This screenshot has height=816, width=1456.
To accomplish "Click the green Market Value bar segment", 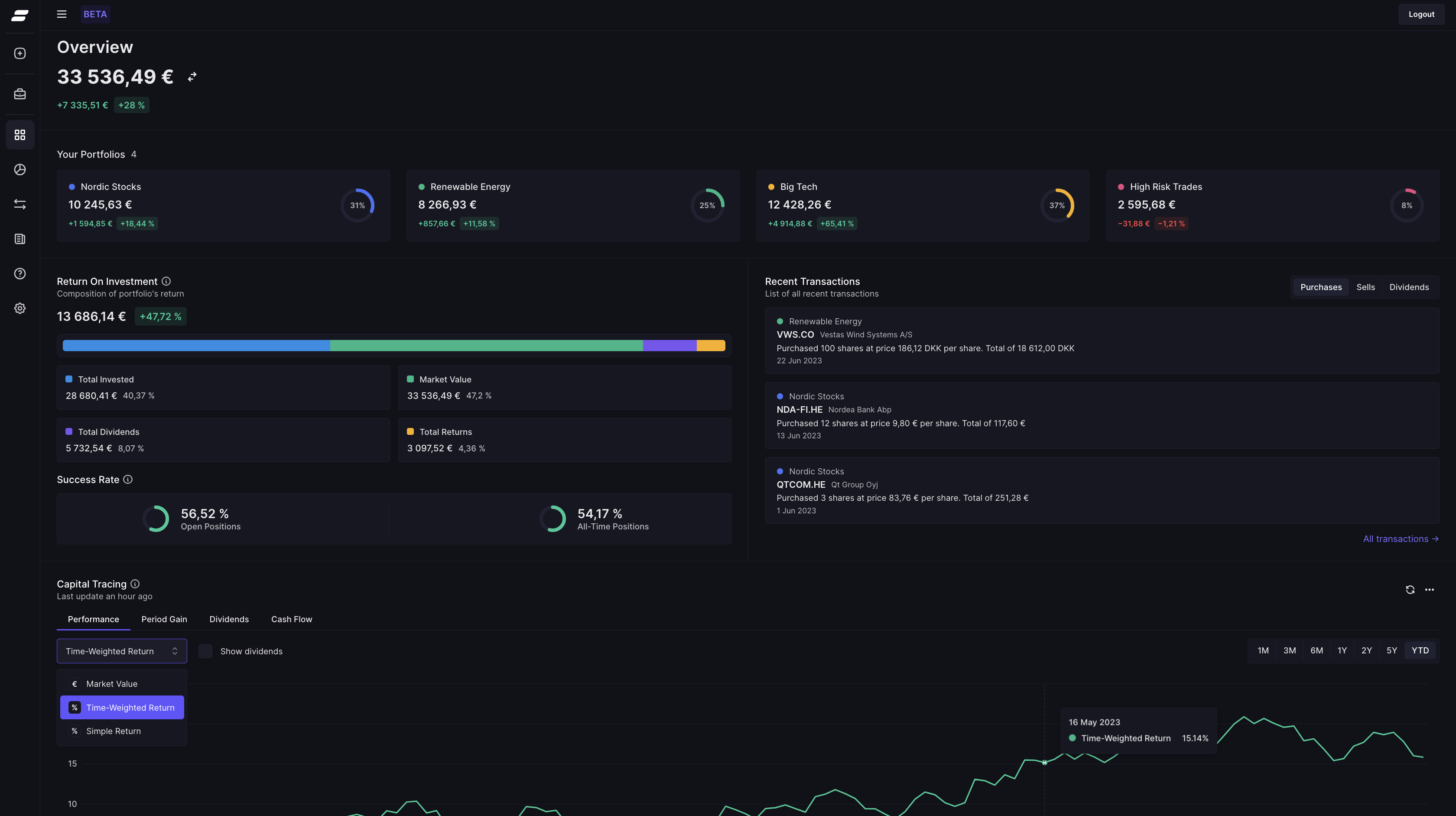I will (486, 346).
